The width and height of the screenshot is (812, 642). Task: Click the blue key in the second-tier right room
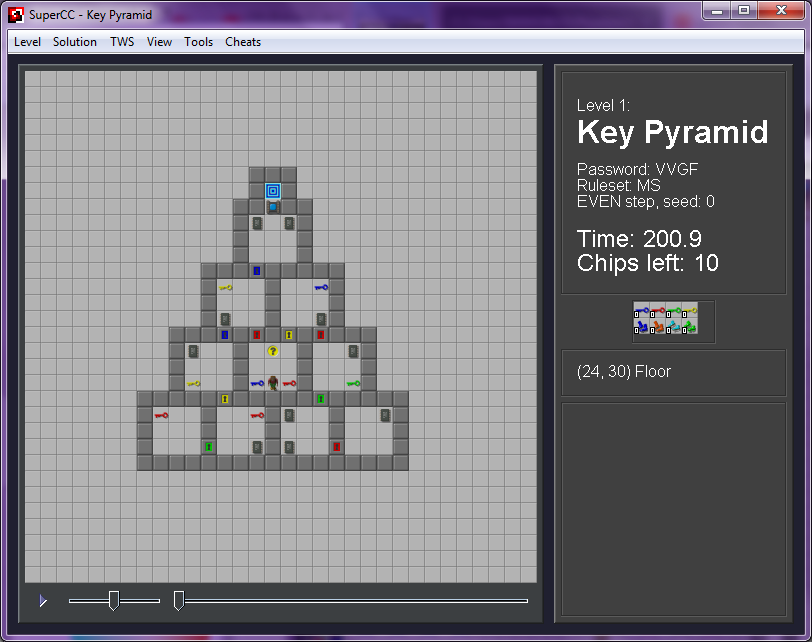point(321,287)
